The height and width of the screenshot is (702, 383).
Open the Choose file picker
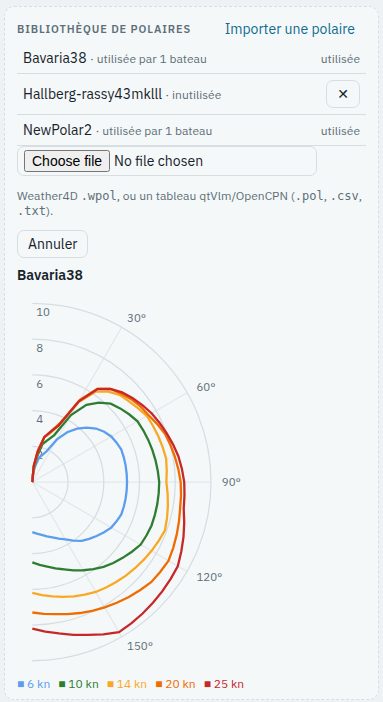(x=67, y=161)
